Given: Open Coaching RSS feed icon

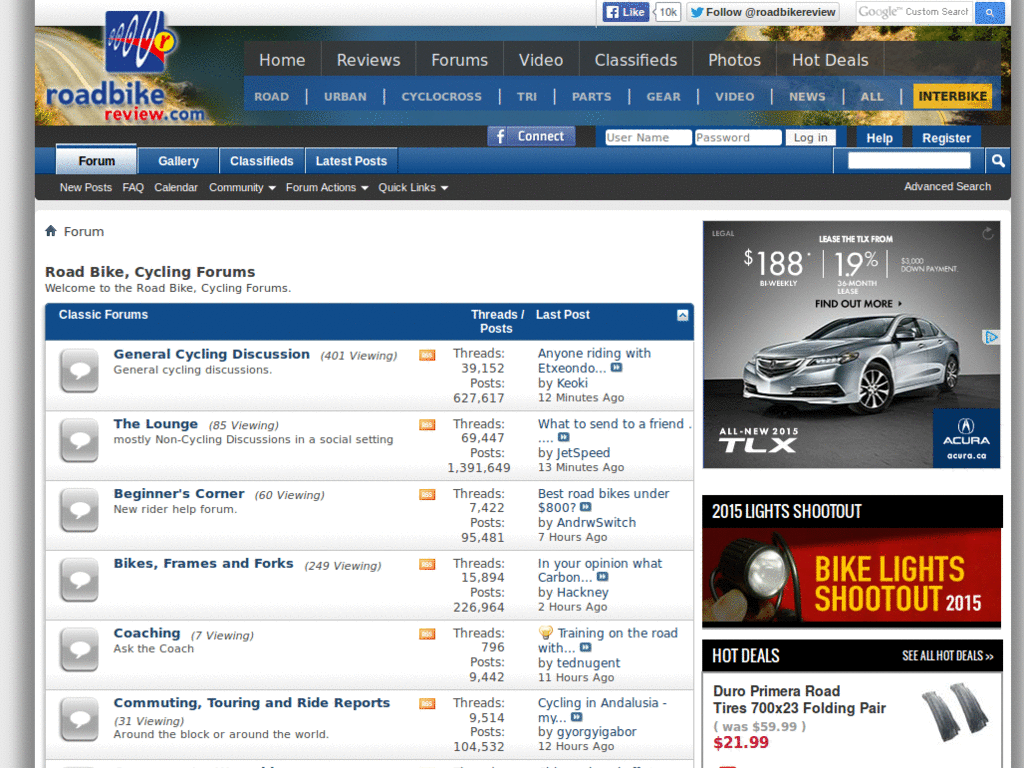Looking at the screenshot, I should tap(427, 634).
